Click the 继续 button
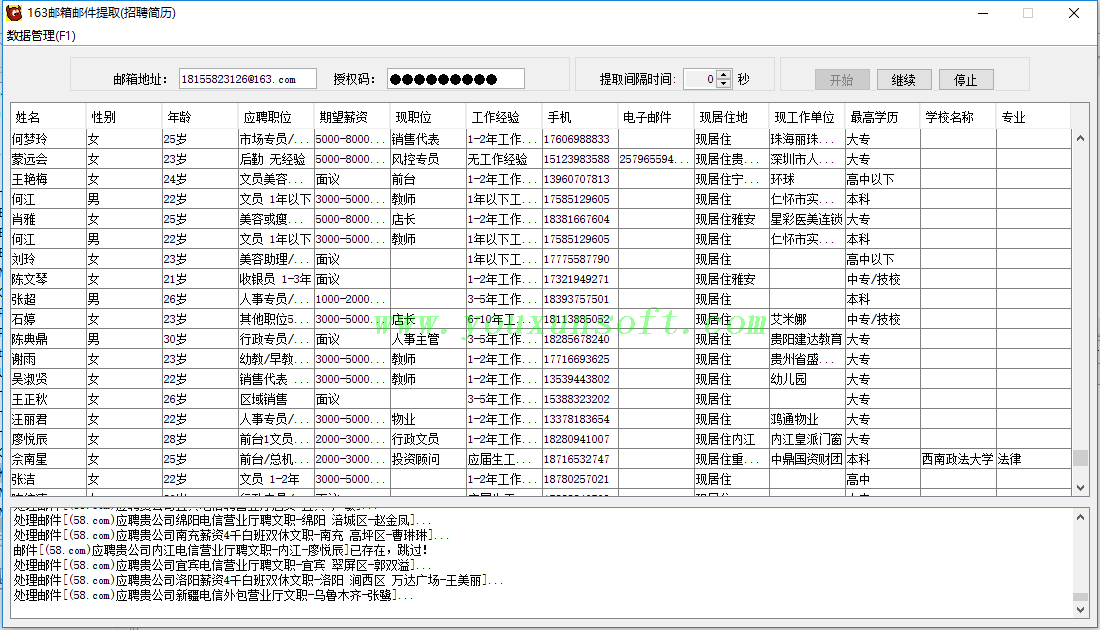This screenshot has width=1100, height=630. tap(904, 80)
